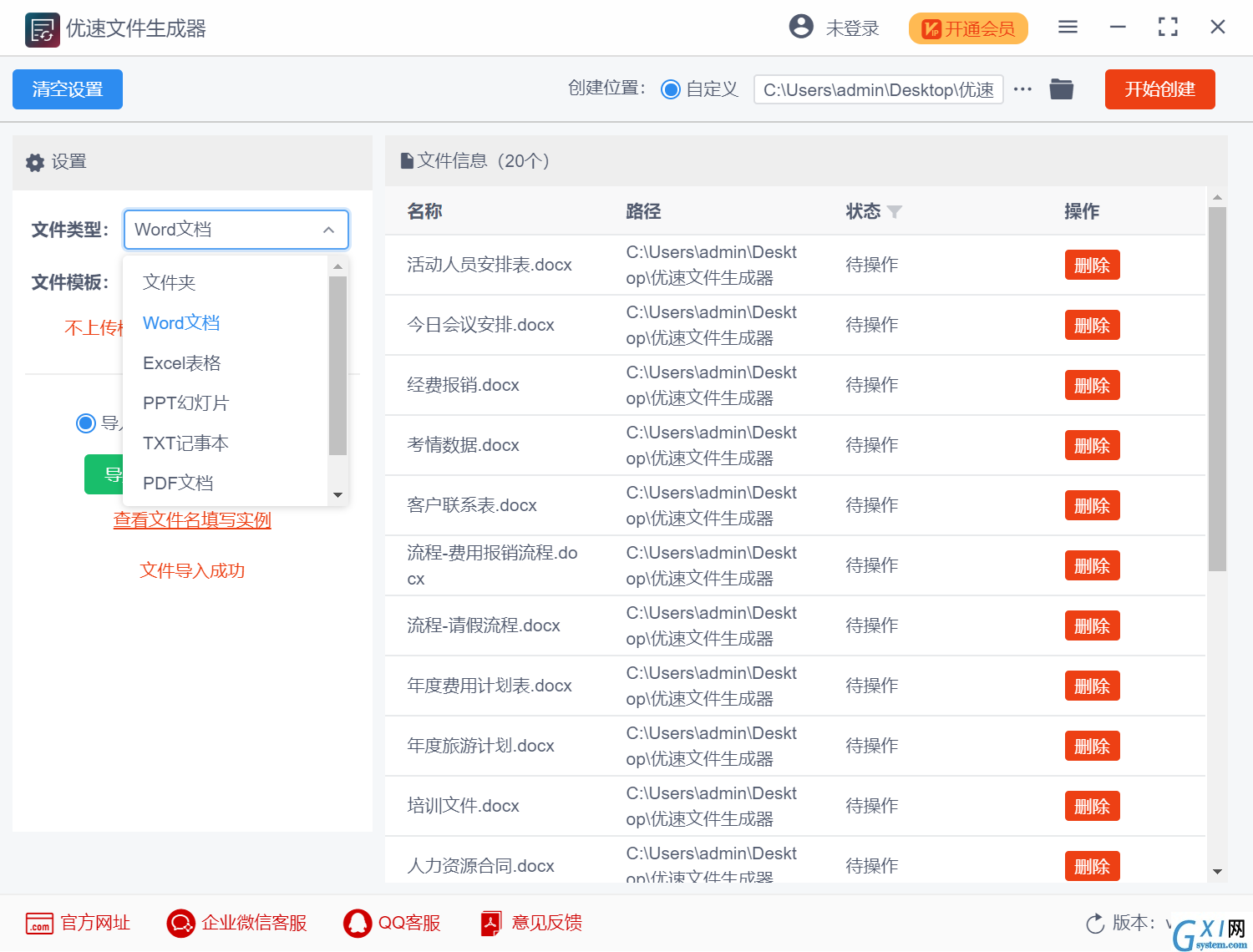Open the folder icon next to path
Screen dimensions: 1253x952
pyautogui.click(x=1062, y=89)
